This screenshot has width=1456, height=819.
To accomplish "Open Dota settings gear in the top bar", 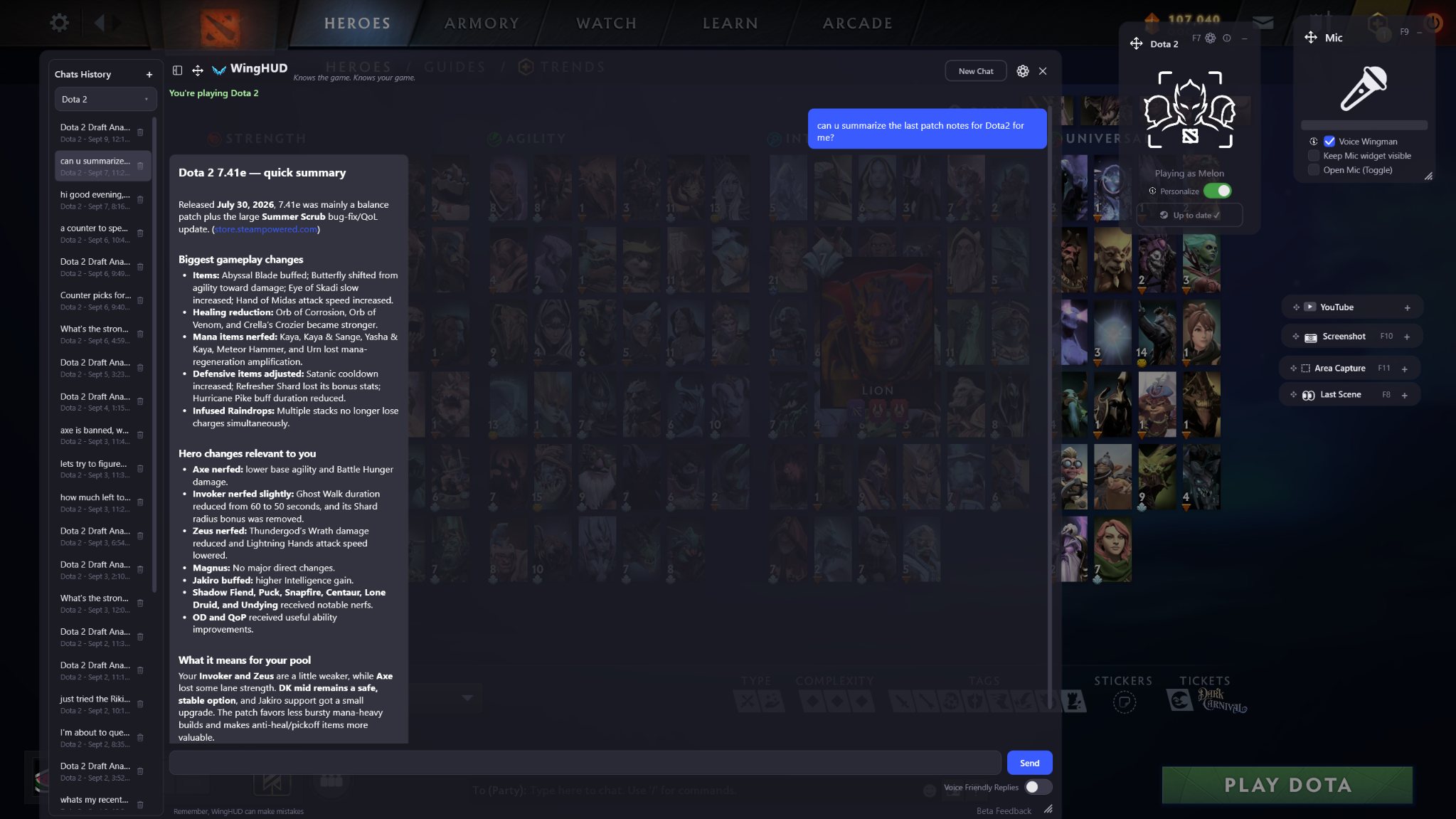I will point(60,23).
